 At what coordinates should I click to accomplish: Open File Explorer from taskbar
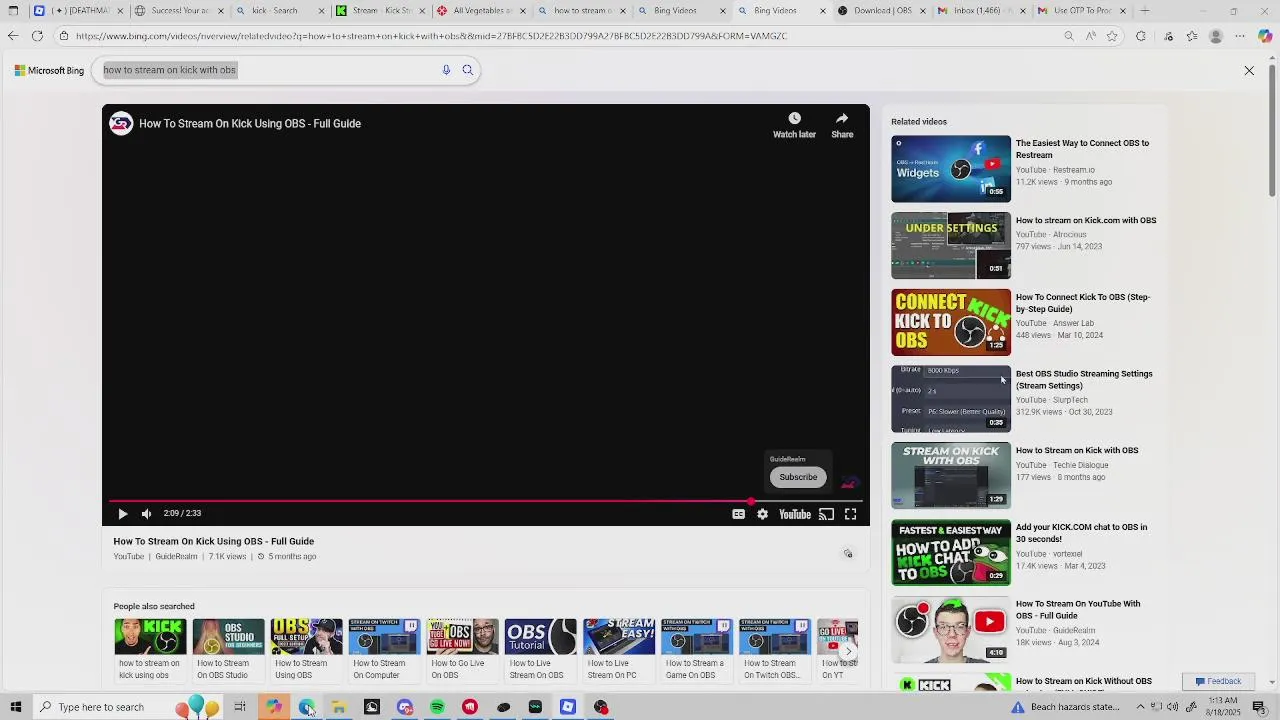[339, 707]
